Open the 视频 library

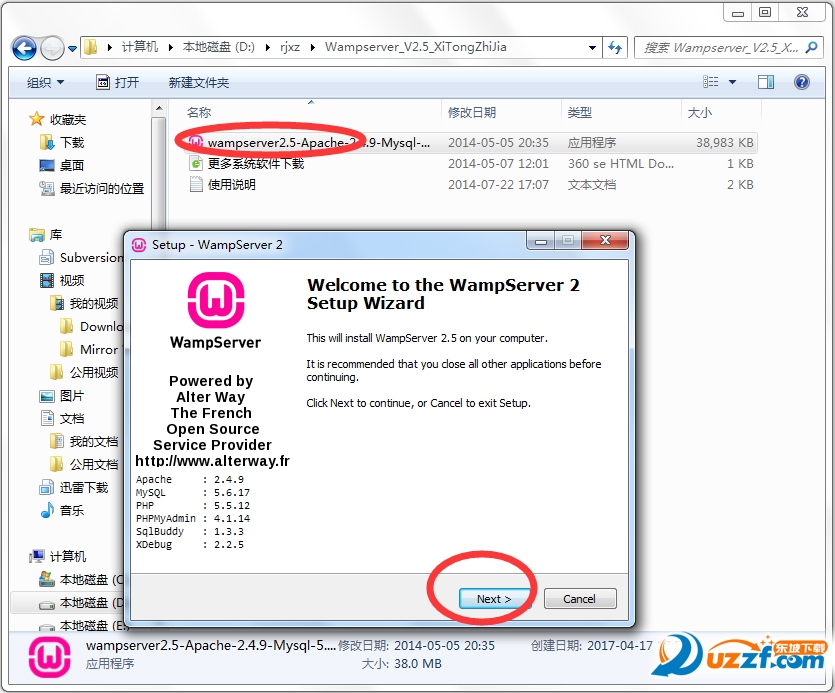click(72, 280)
